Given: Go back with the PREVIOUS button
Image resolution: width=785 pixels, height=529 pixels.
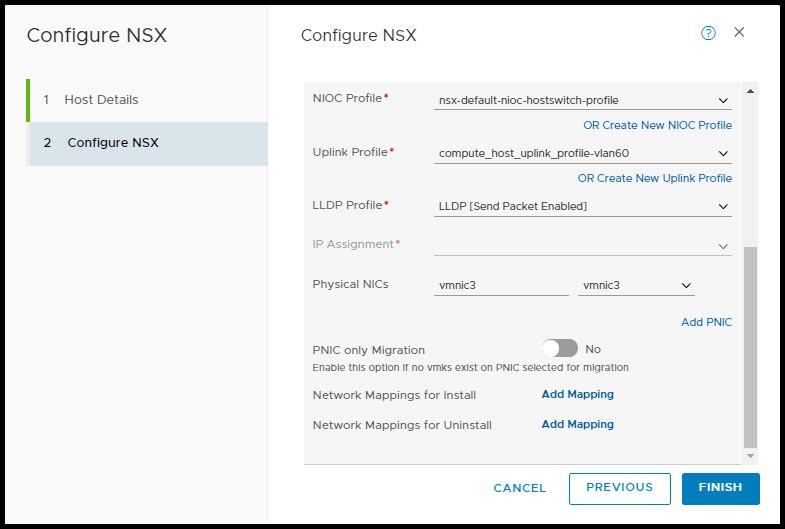Looking at the screenshot, I should [619, 488].
